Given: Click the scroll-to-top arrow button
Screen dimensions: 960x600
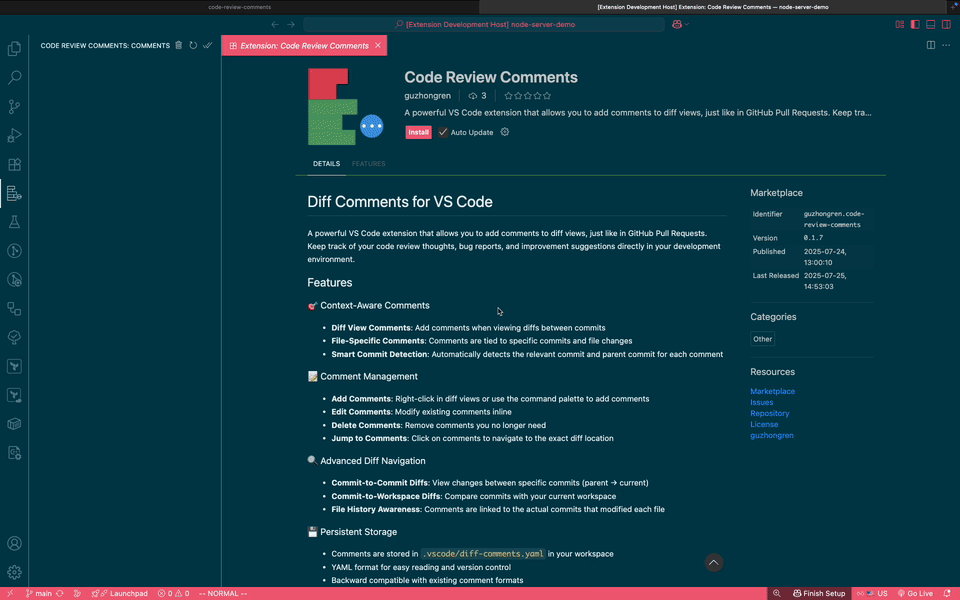Looking at the screenshot, I should [713, 563].
